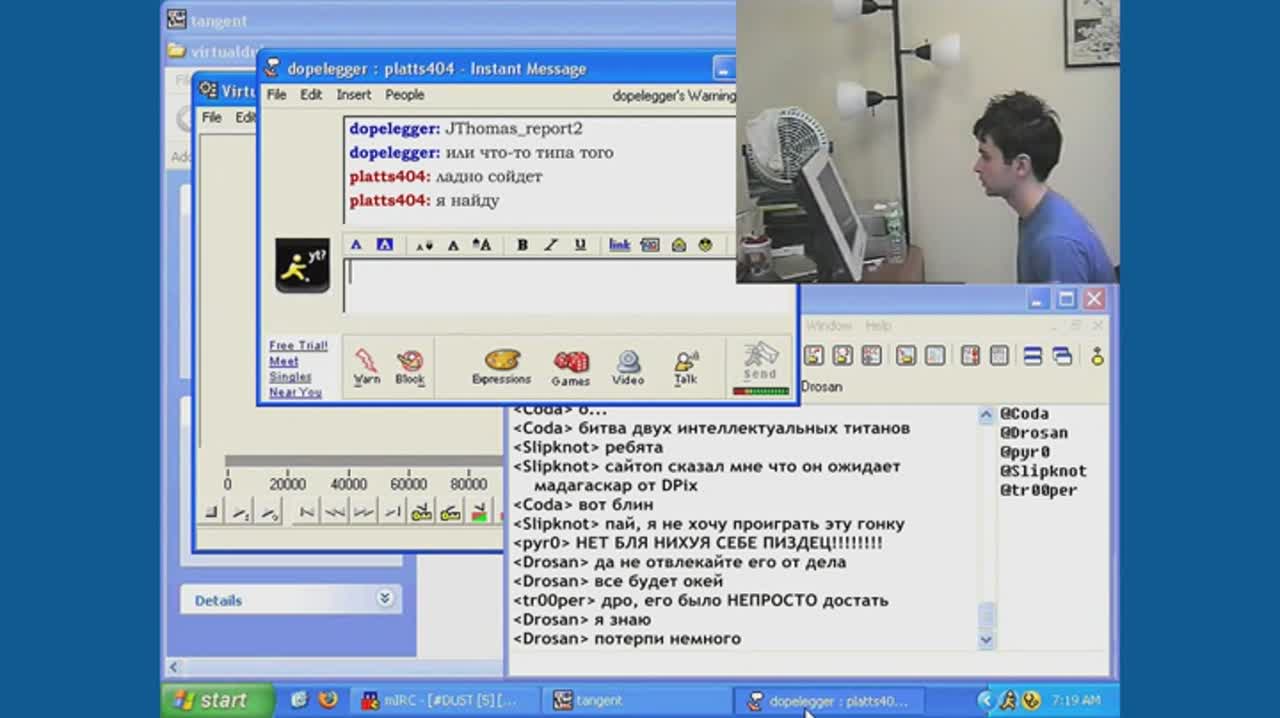1280x718 pixels.
Task: Click the Free Trial! link
Action: tap(298, 346)
